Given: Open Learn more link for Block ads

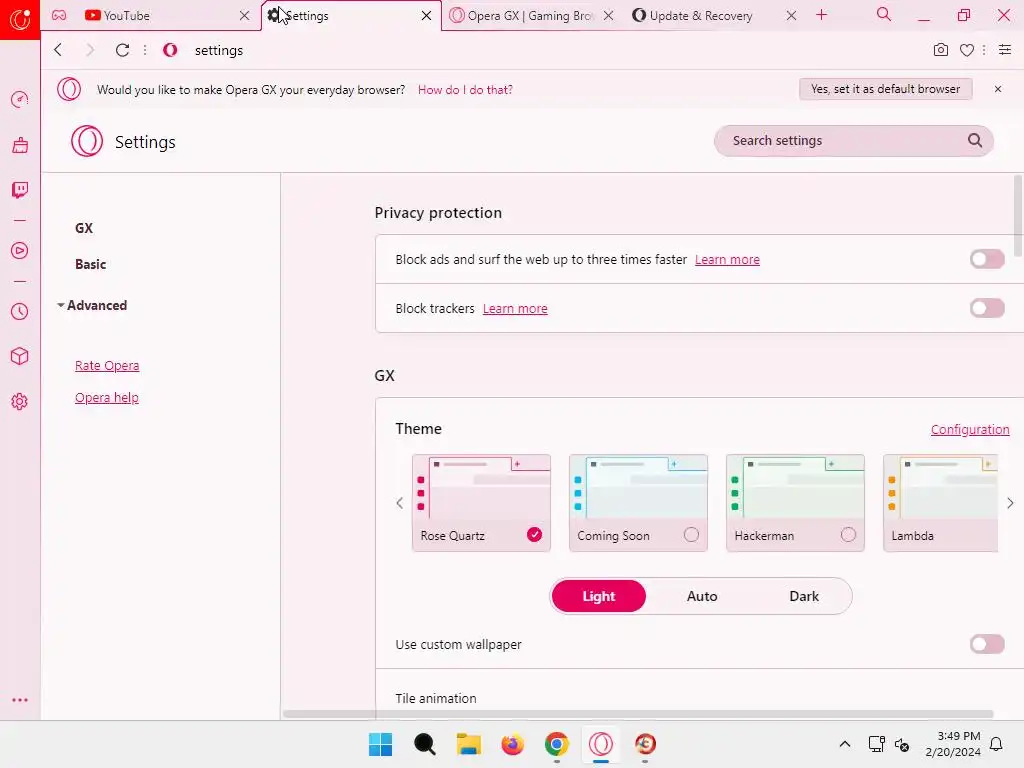Looking at the screenshot, I should pos(727,259).
